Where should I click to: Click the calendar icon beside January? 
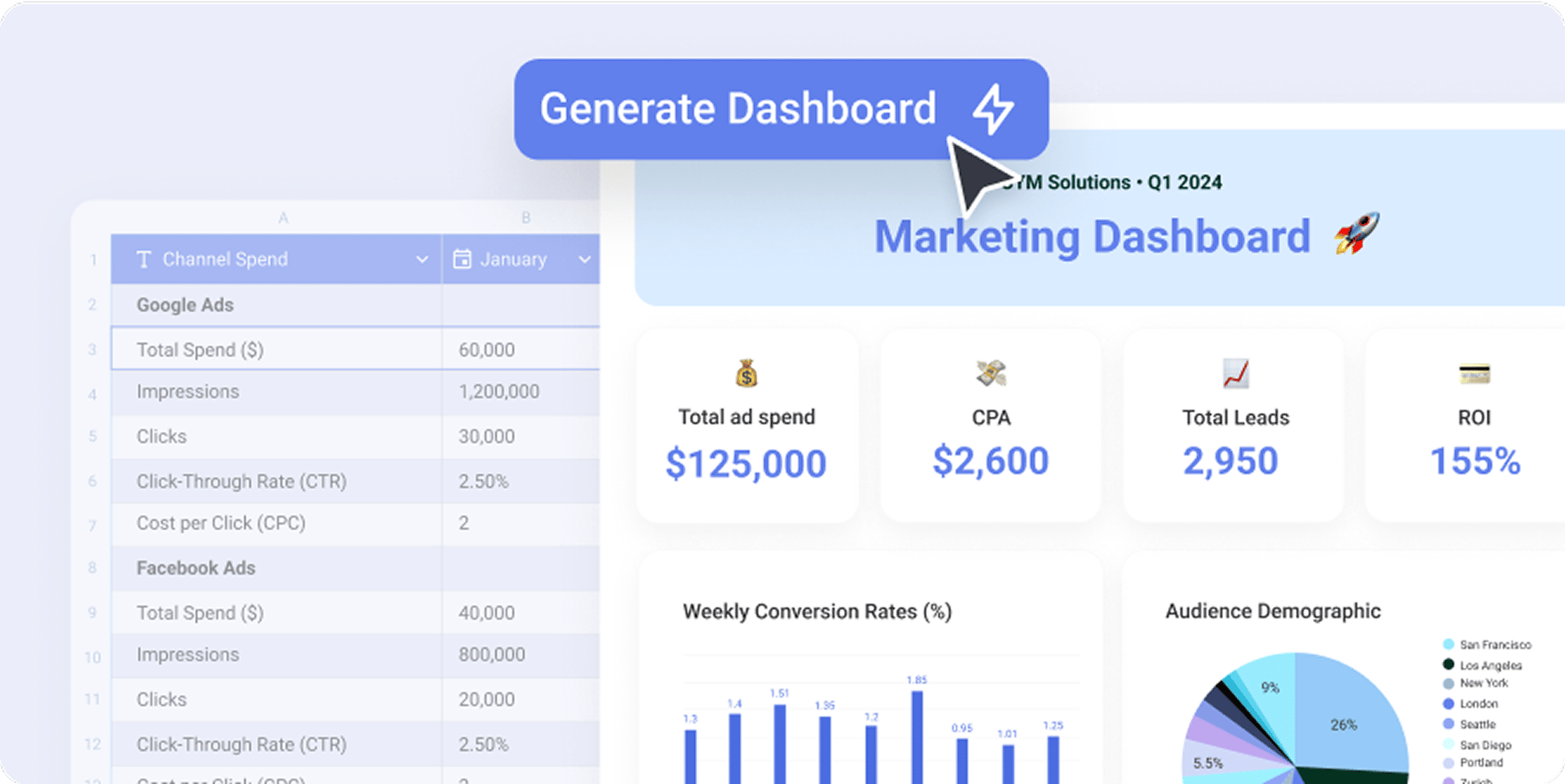click(x=462, y=259)
